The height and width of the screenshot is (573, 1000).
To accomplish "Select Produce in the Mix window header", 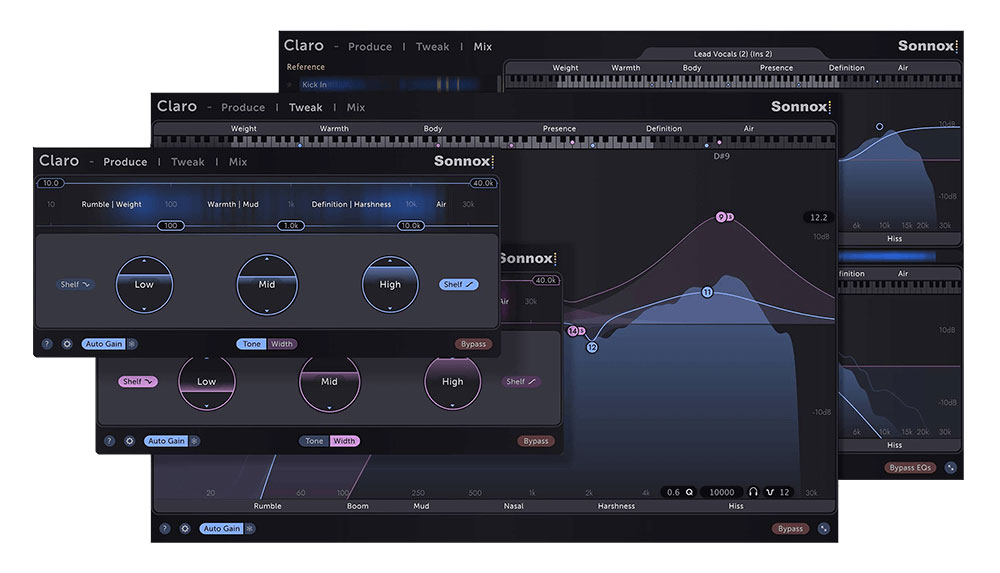I will [x=370, y=47].
